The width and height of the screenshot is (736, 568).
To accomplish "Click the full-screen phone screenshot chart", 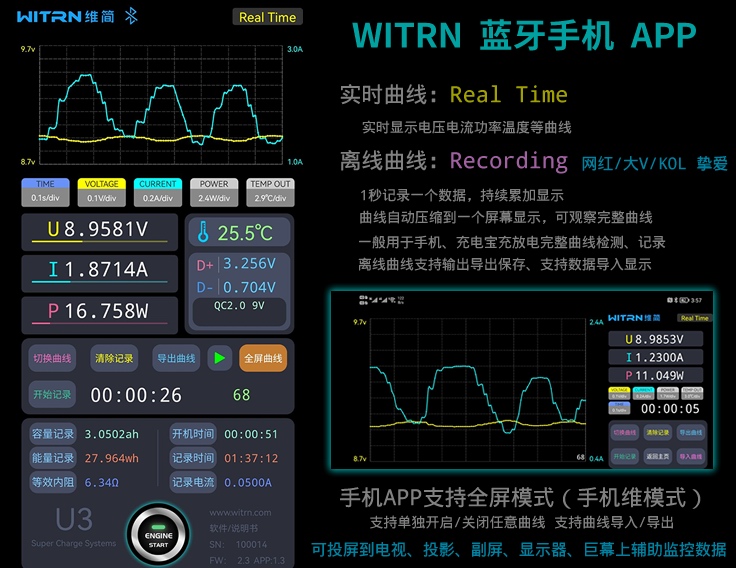I will 478,391.
